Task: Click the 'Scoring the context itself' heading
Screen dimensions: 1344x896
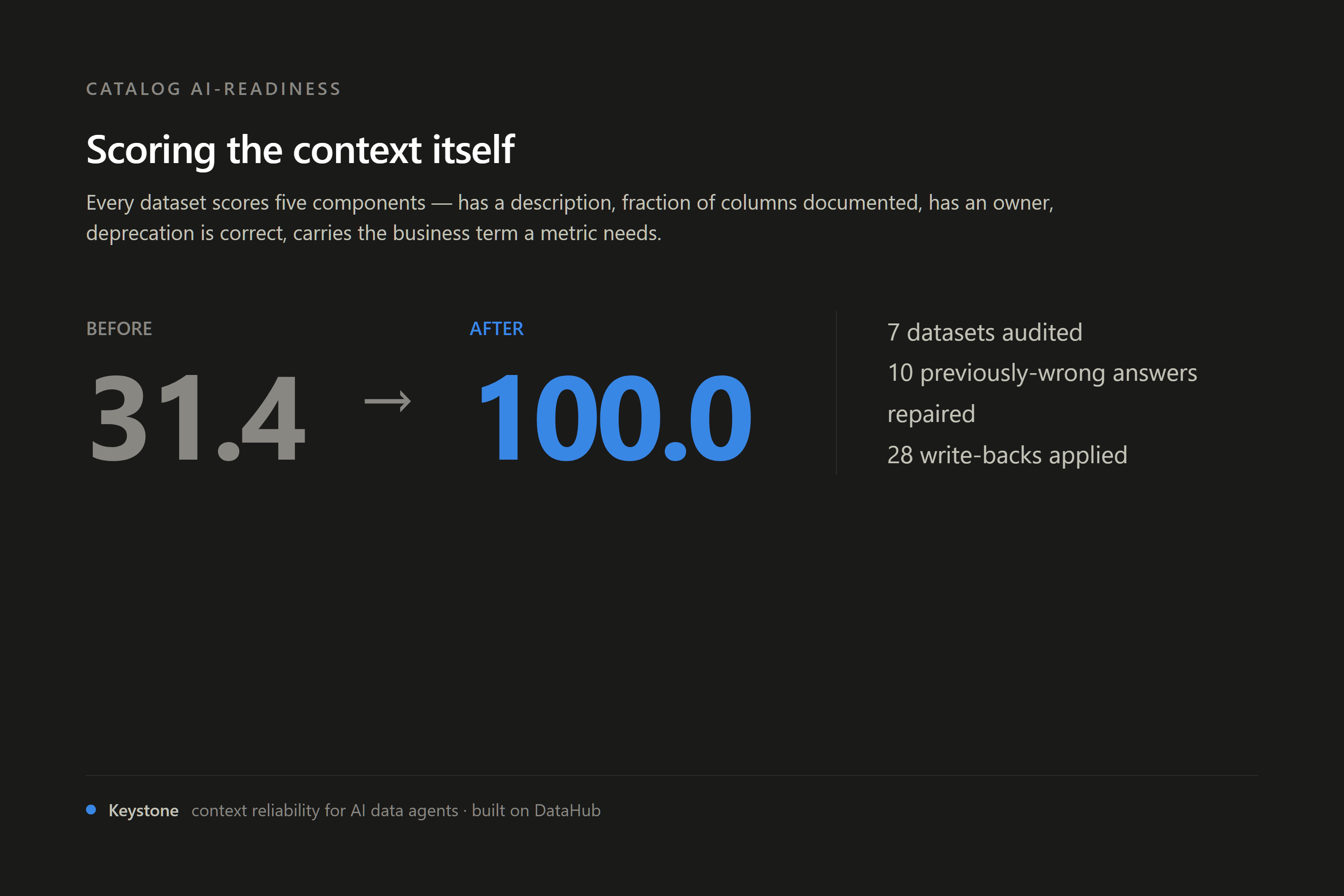Action: tap(301, 150)
